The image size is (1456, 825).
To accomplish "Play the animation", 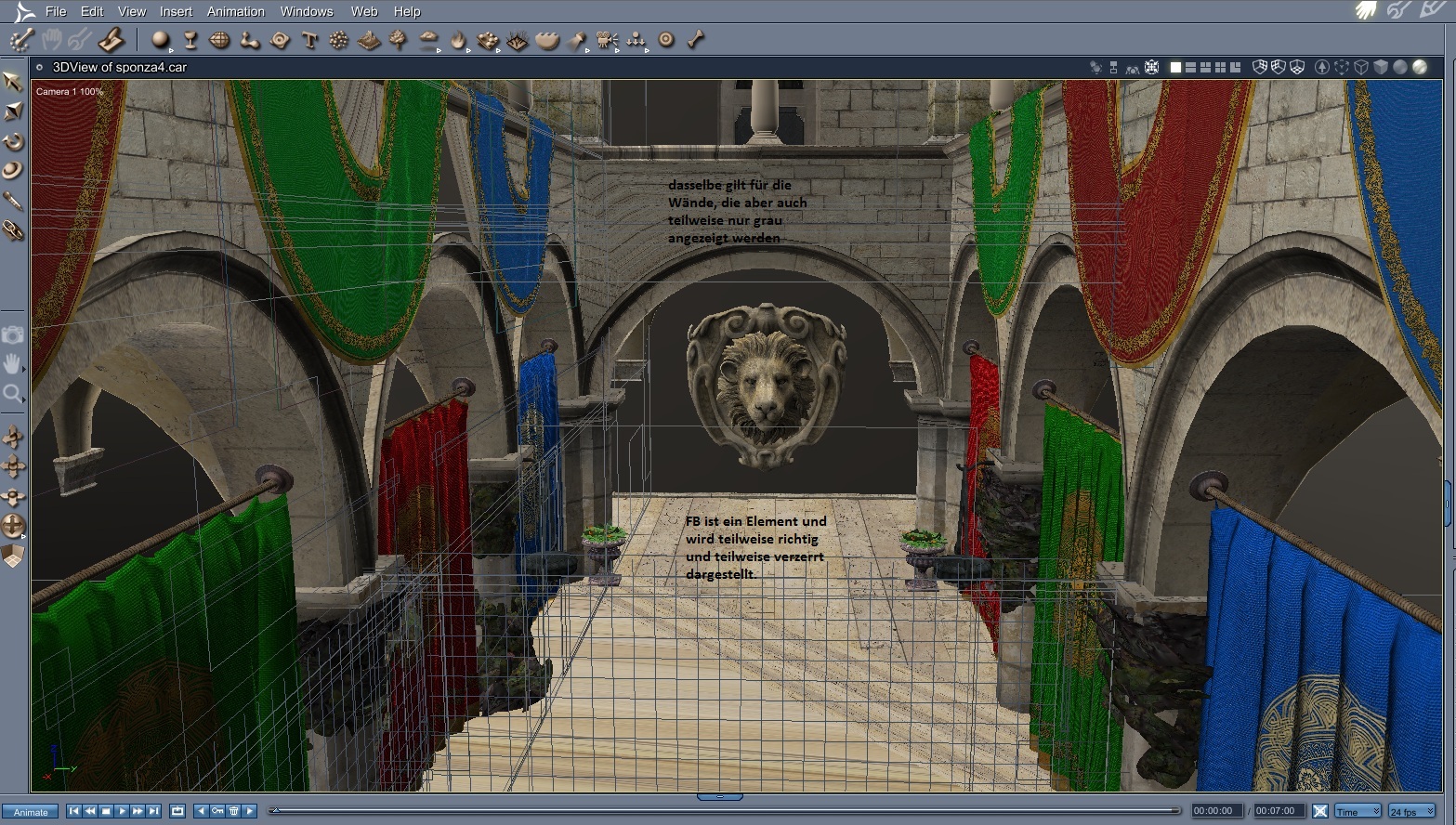I will pyautogui.click(x=122, y=811).
